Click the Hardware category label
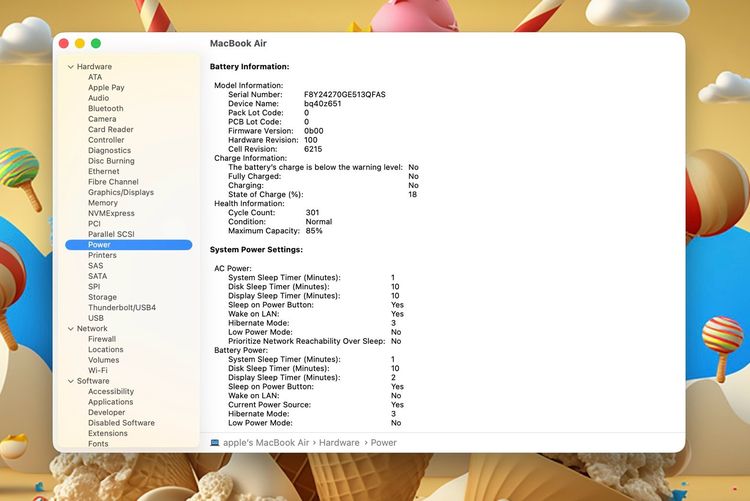The width and height of the screenshot is (750, 501). click(x=94, y=67)
